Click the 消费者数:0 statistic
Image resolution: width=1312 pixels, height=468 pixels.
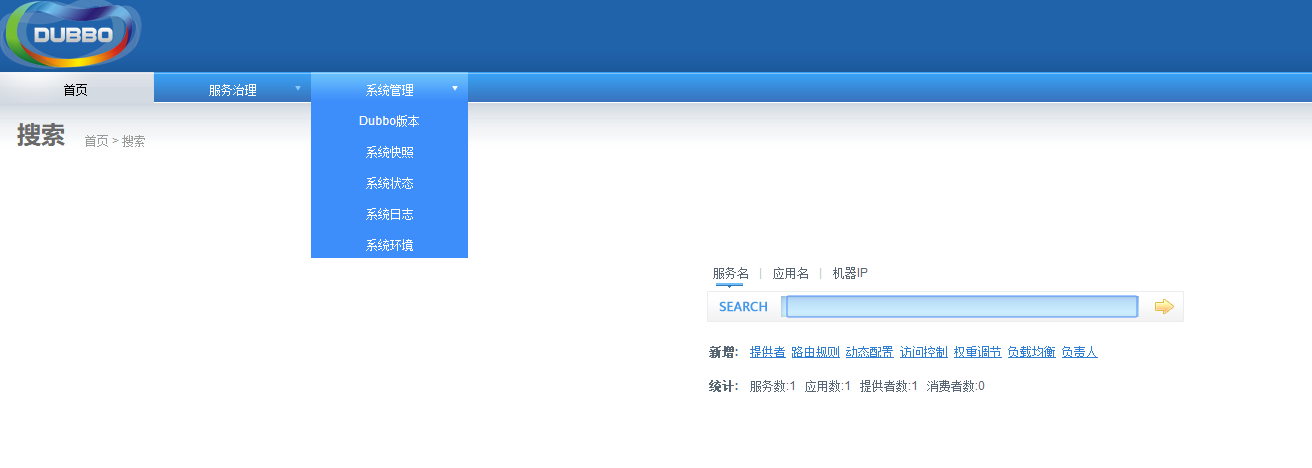955,386
